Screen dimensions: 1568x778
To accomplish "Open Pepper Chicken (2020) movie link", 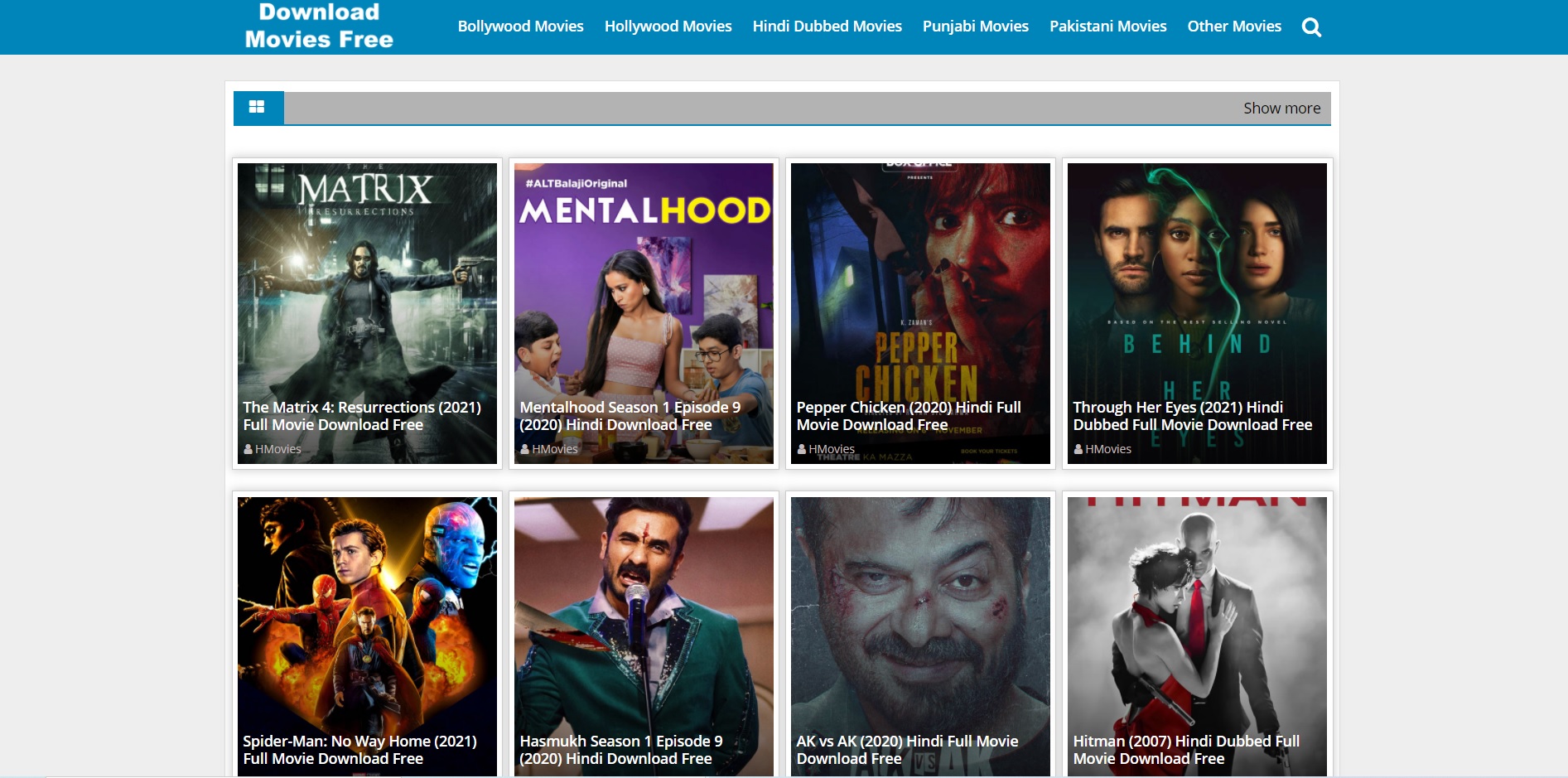I will 908,416.
